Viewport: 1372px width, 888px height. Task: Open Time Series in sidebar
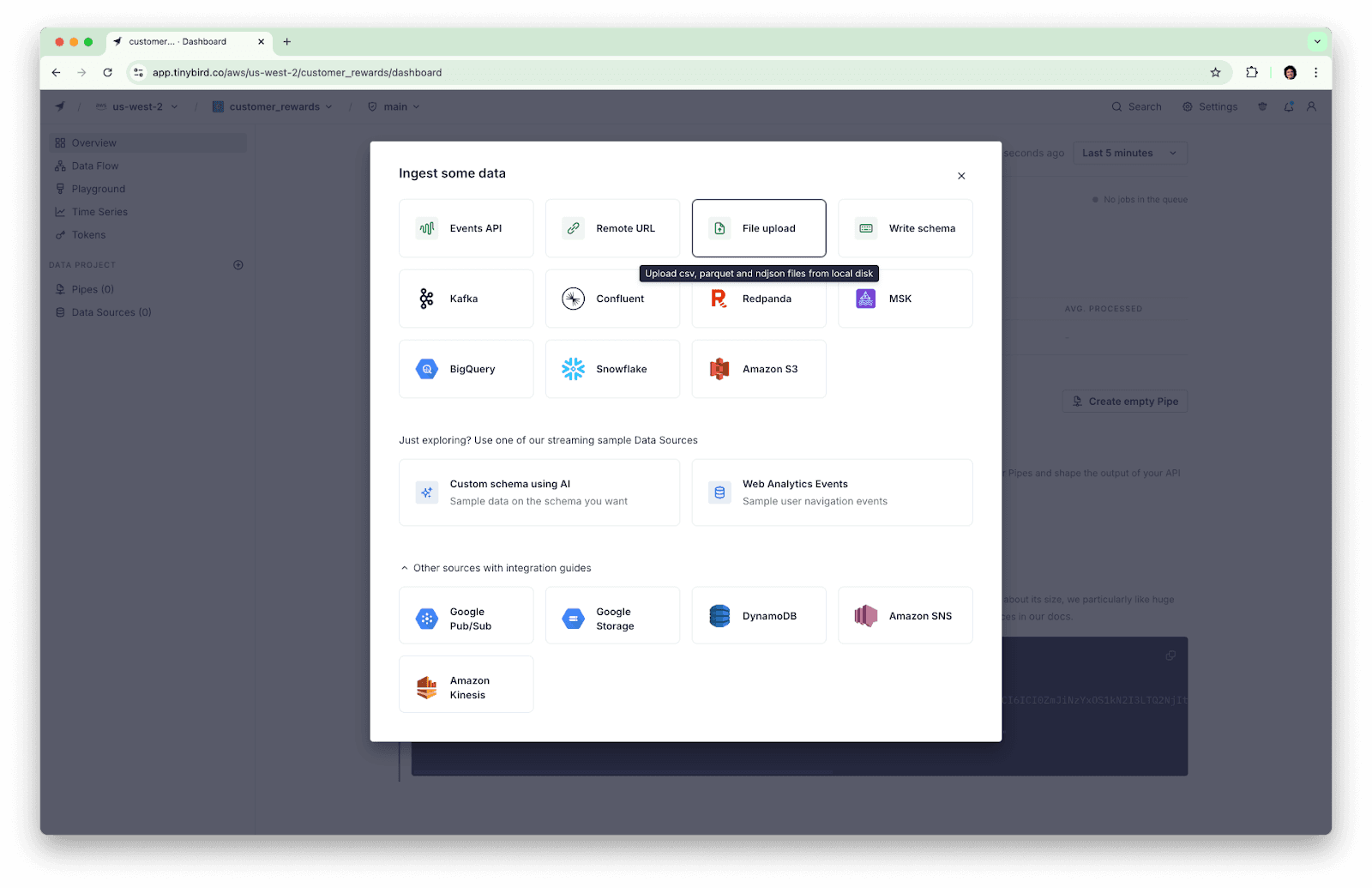tap(147, 212)
